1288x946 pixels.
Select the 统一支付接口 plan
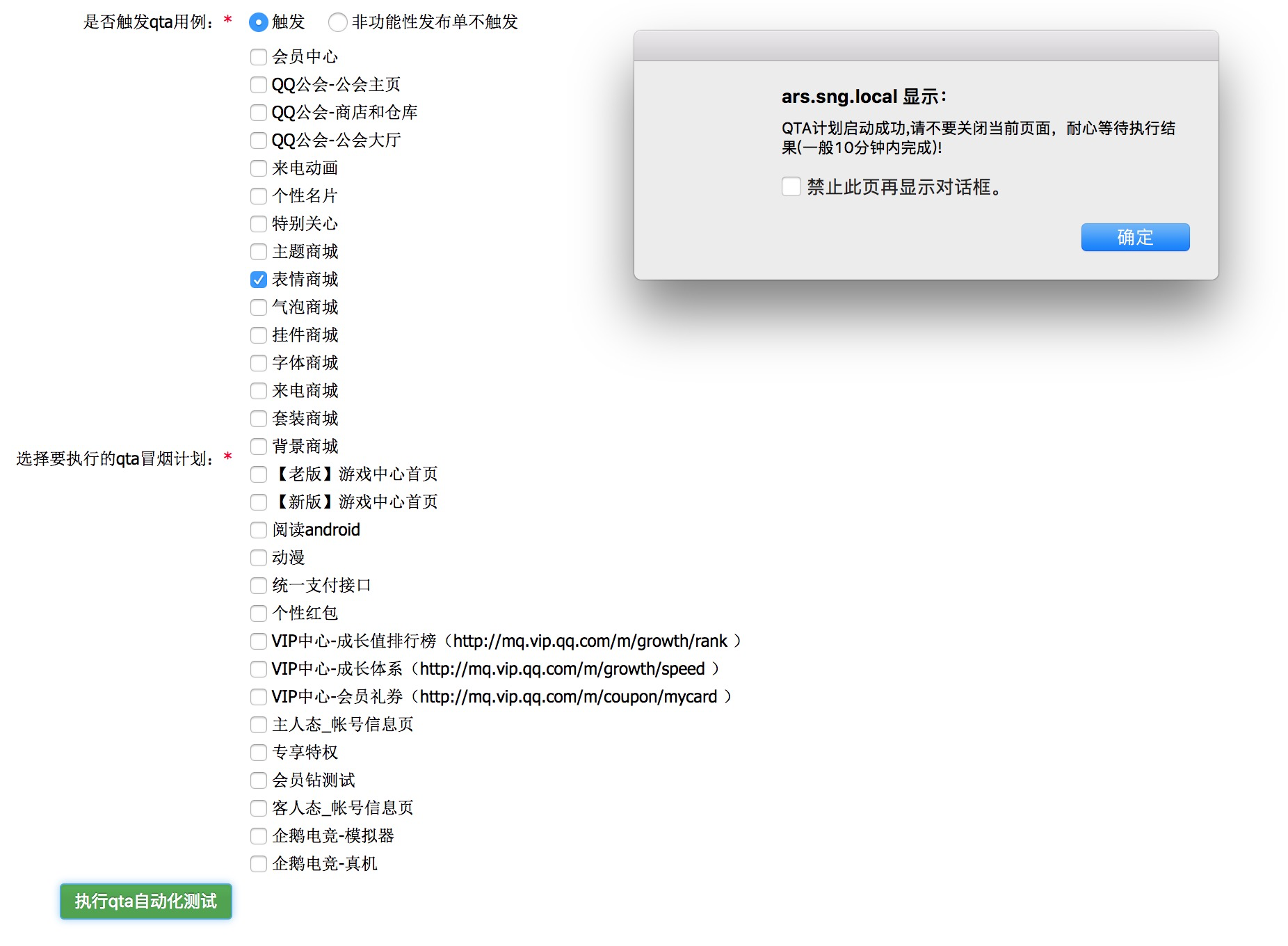coord(258,586)
